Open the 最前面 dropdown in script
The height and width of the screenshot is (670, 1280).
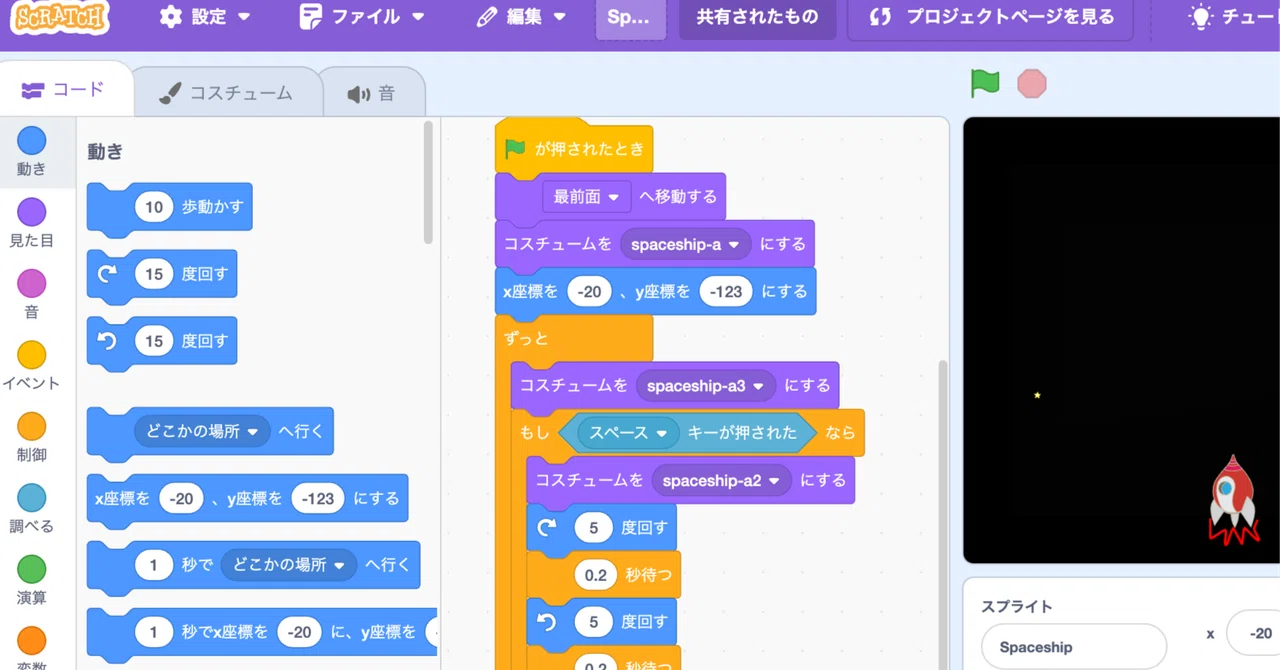click(587, 197)
